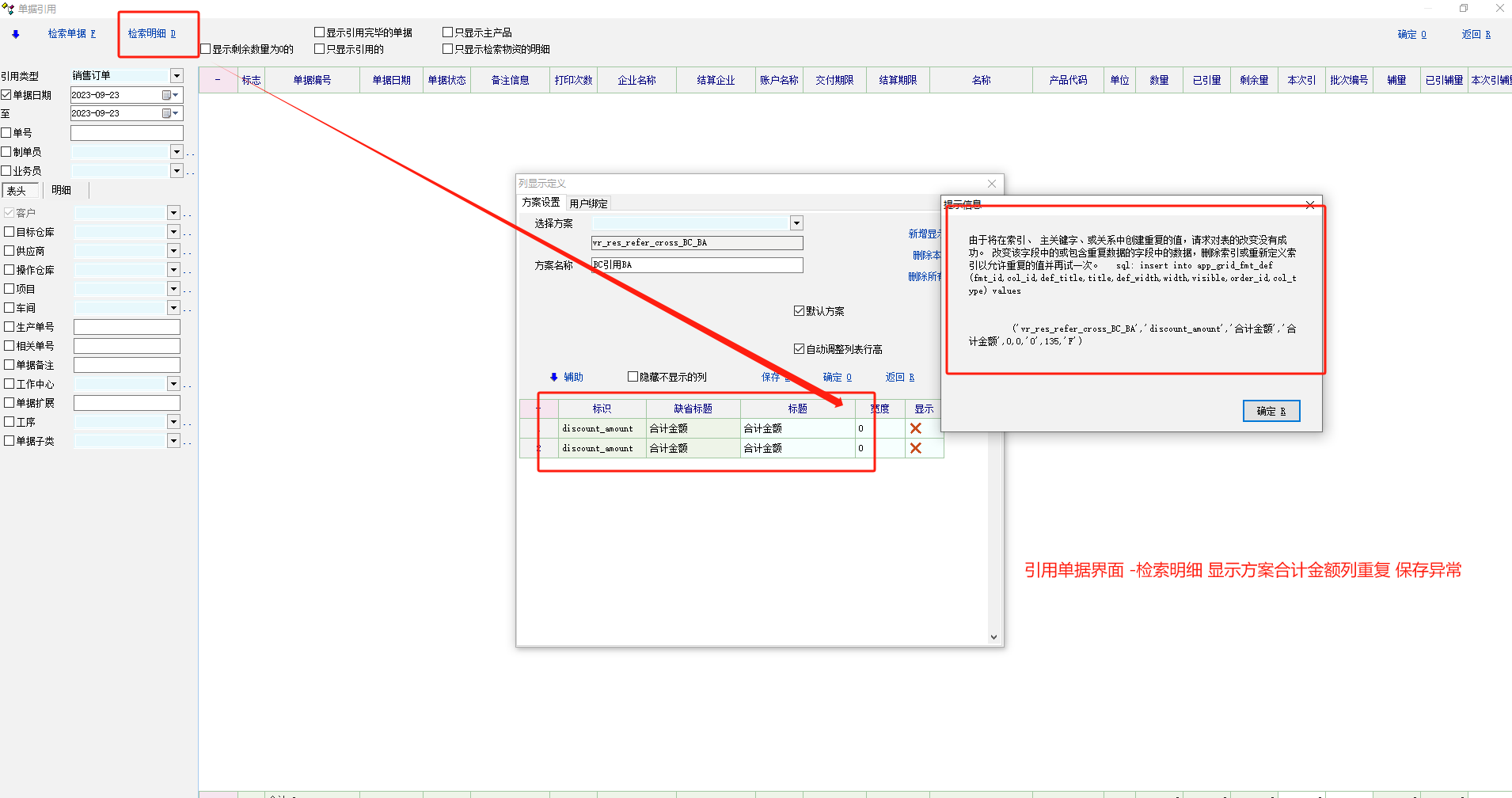Click the scroll-down arrow in 列显示定义 dialog
This screenshot has height=798, width=1512.
point(993,637)
